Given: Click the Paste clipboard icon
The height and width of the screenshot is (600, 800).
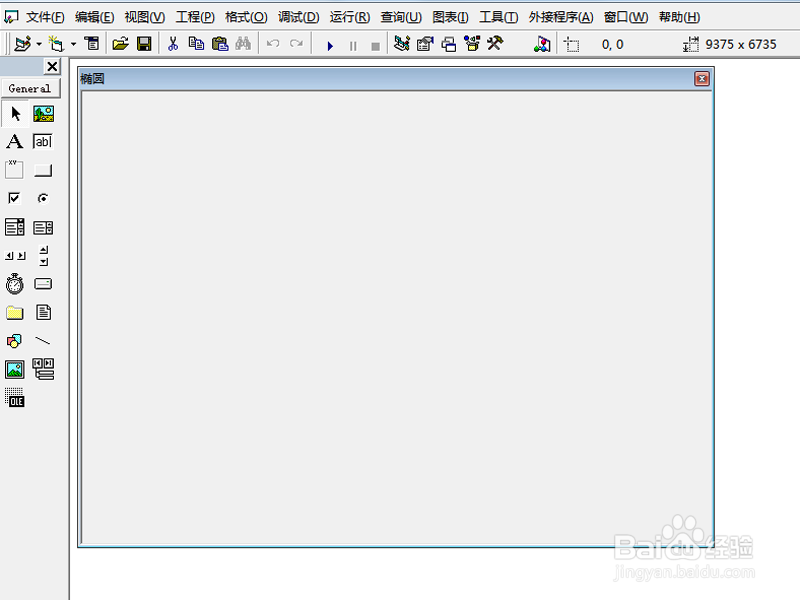Looking at the screenshot, I should 220,44.
